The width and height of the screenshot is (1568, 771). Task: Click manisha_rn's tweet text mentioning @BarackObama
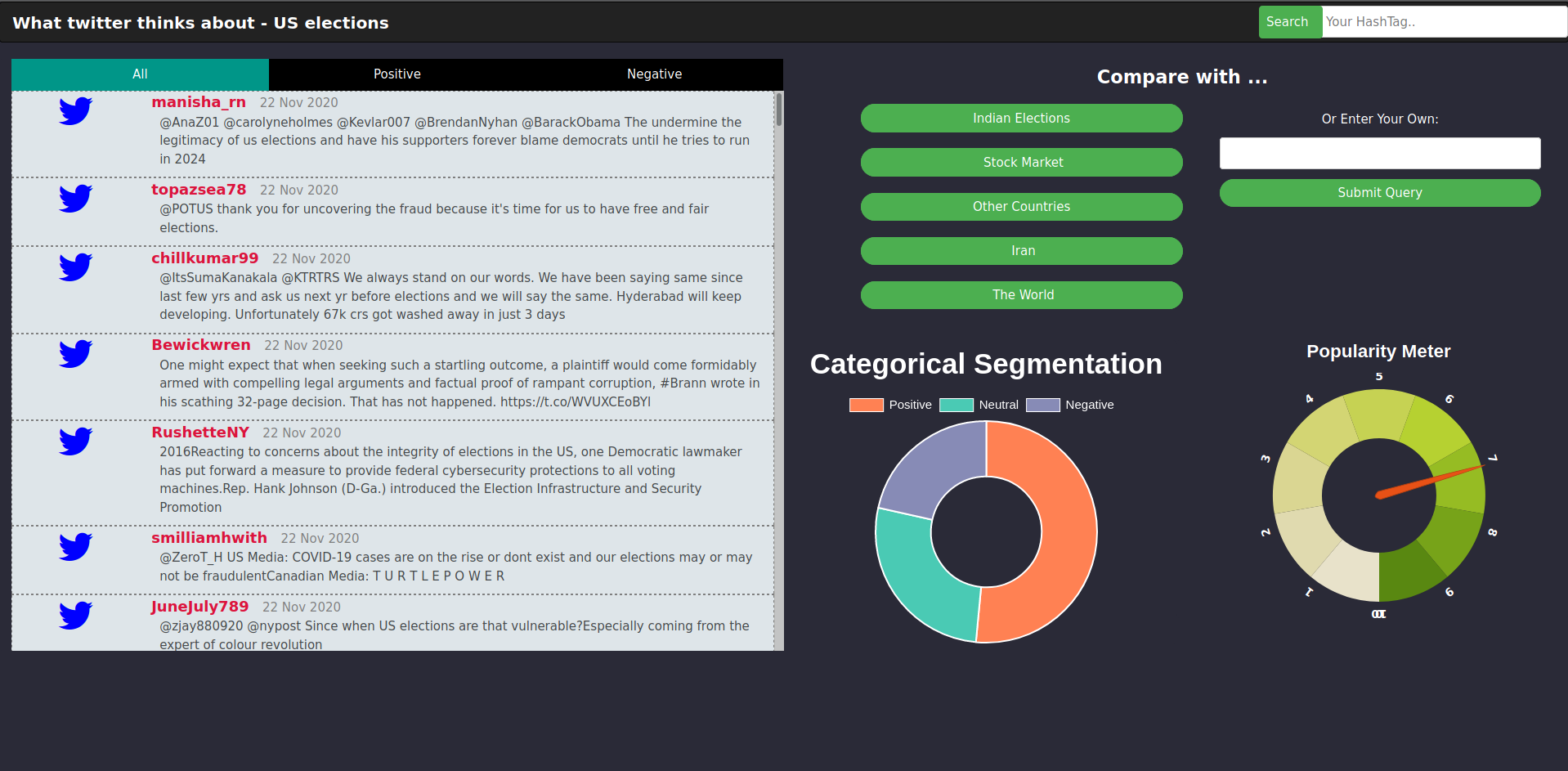(455, 141)
